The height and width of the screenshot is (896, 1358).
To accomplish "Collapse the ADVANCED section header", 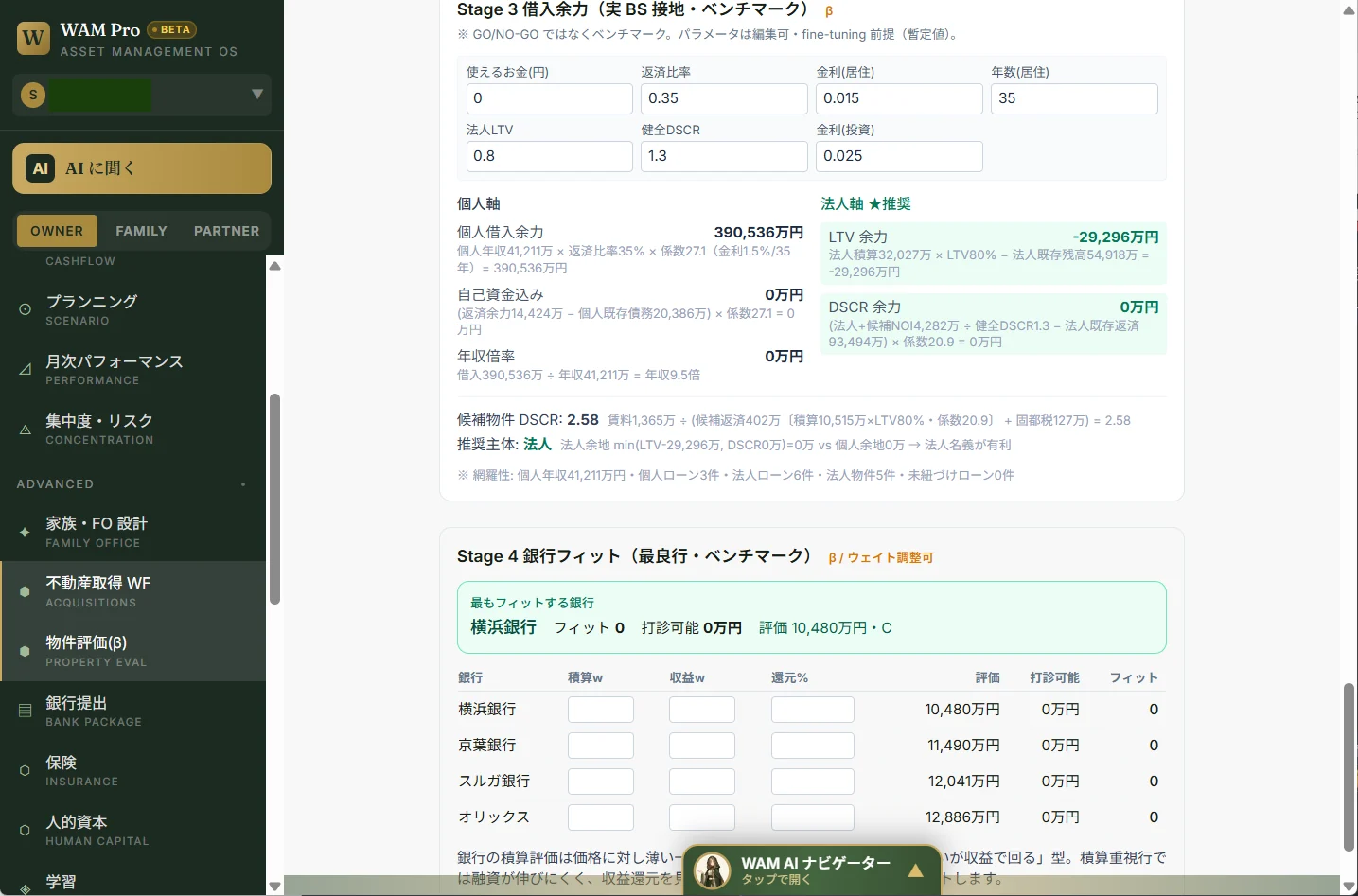I will tap(132, 483).
